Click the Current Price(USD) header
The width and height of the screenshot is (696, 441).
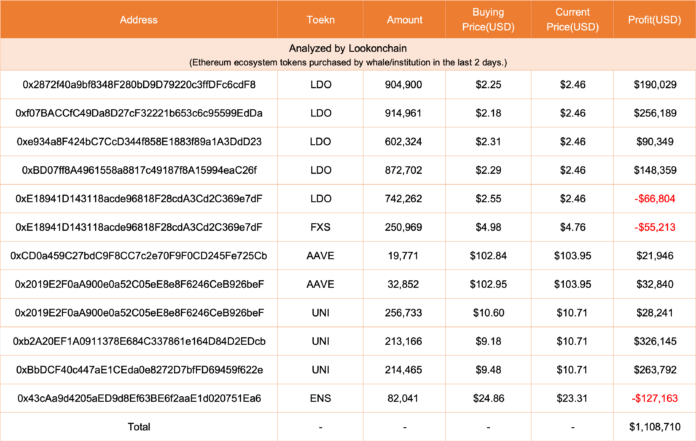pyautogui.click(x=573, y=20)
